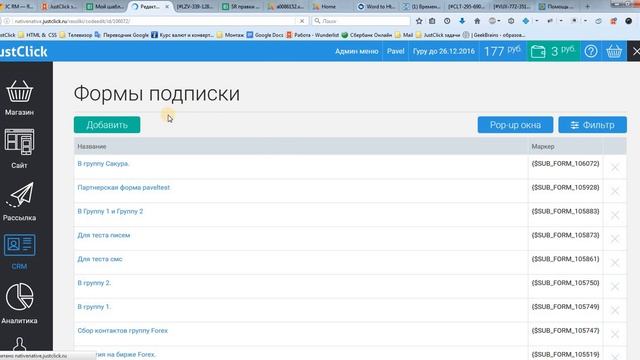Open the Фильтр button

[593, 125]
